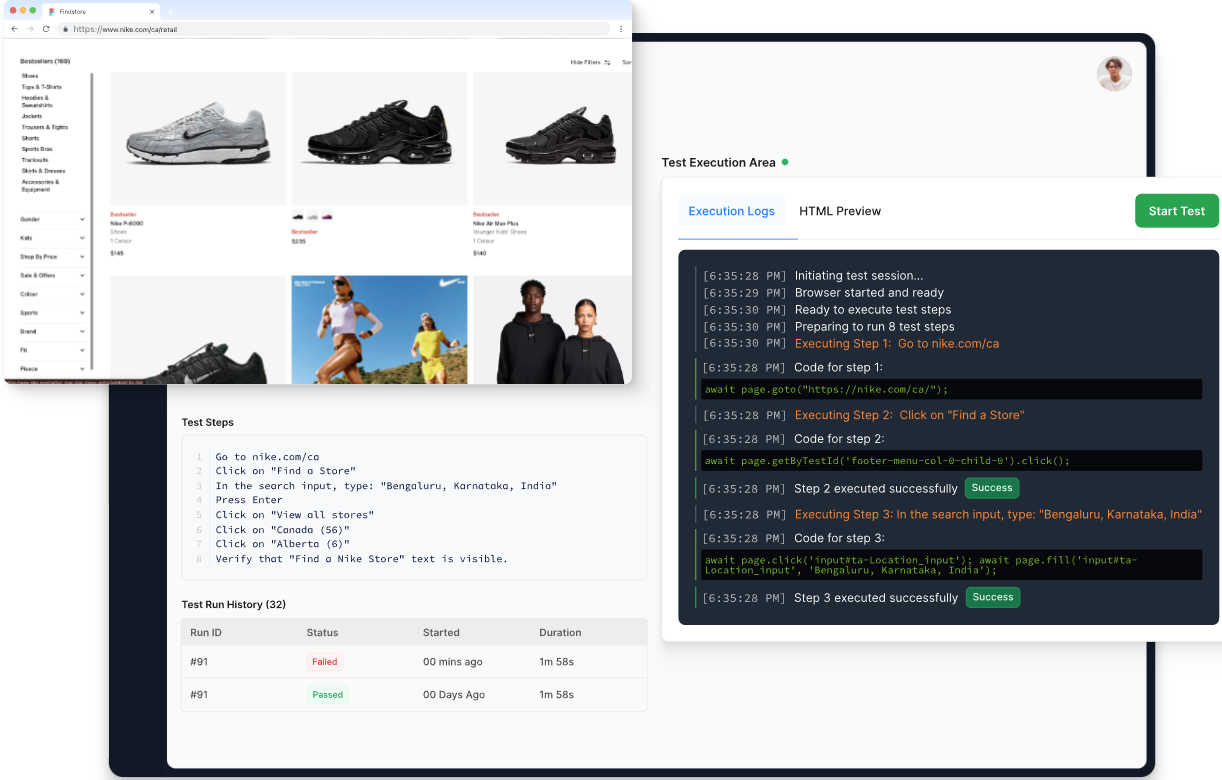Image resolution: width=1222 pixels, height=780 pixels.
Task: Open the Tracksuits category link
Action: [x=35, y=160]
